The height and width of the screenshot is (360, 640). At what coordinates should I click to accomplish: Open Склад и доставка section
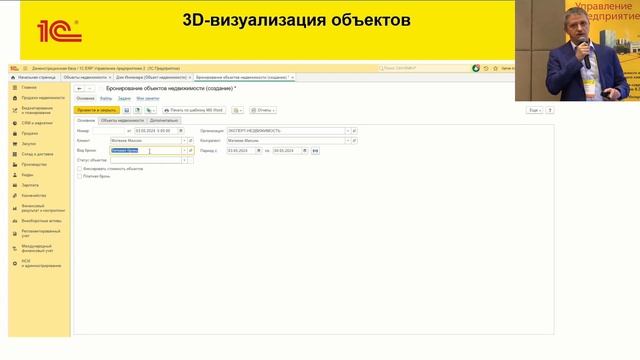coord(37,154)
